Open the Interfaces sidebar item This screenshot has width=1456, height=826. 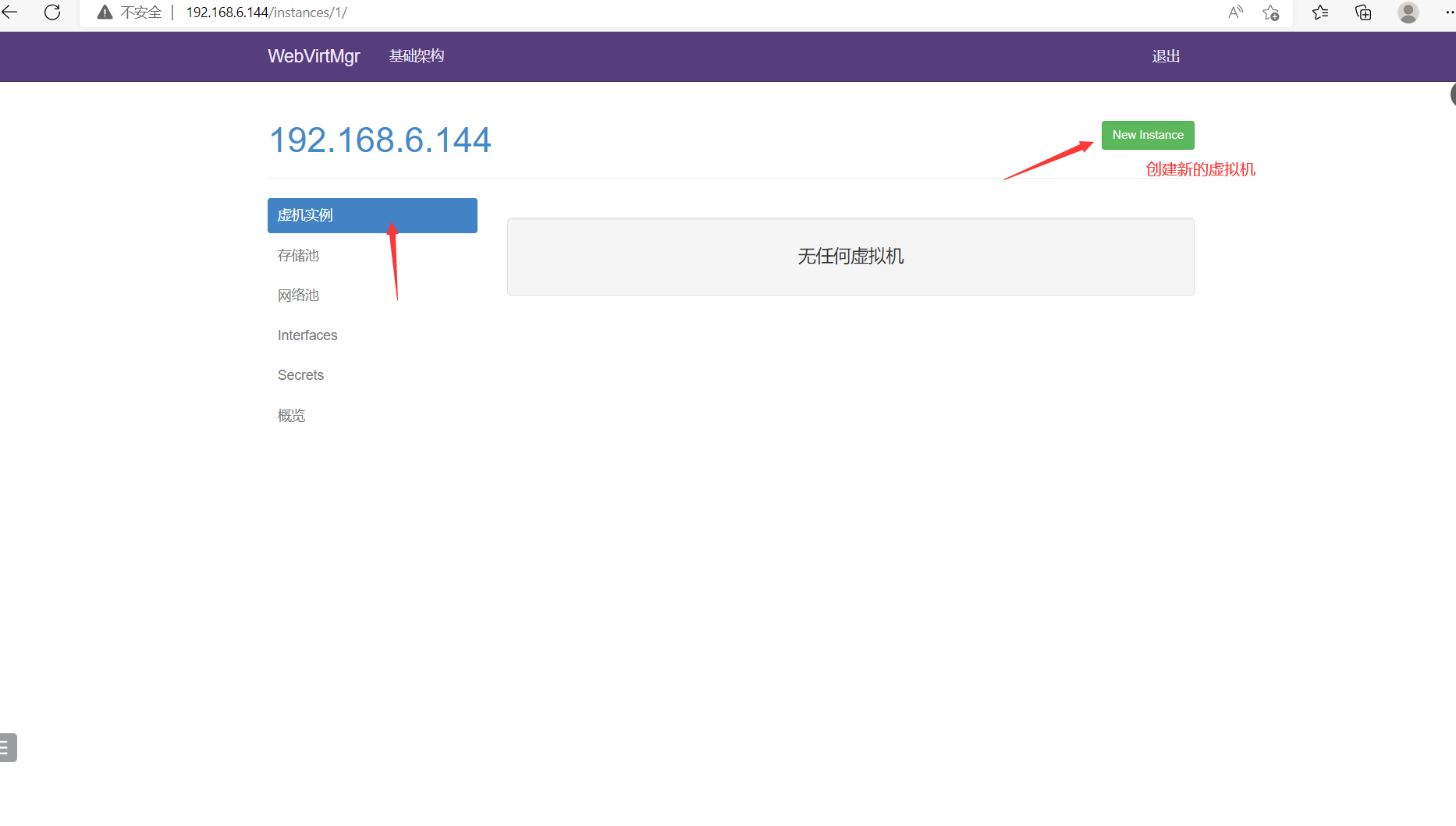307,335
